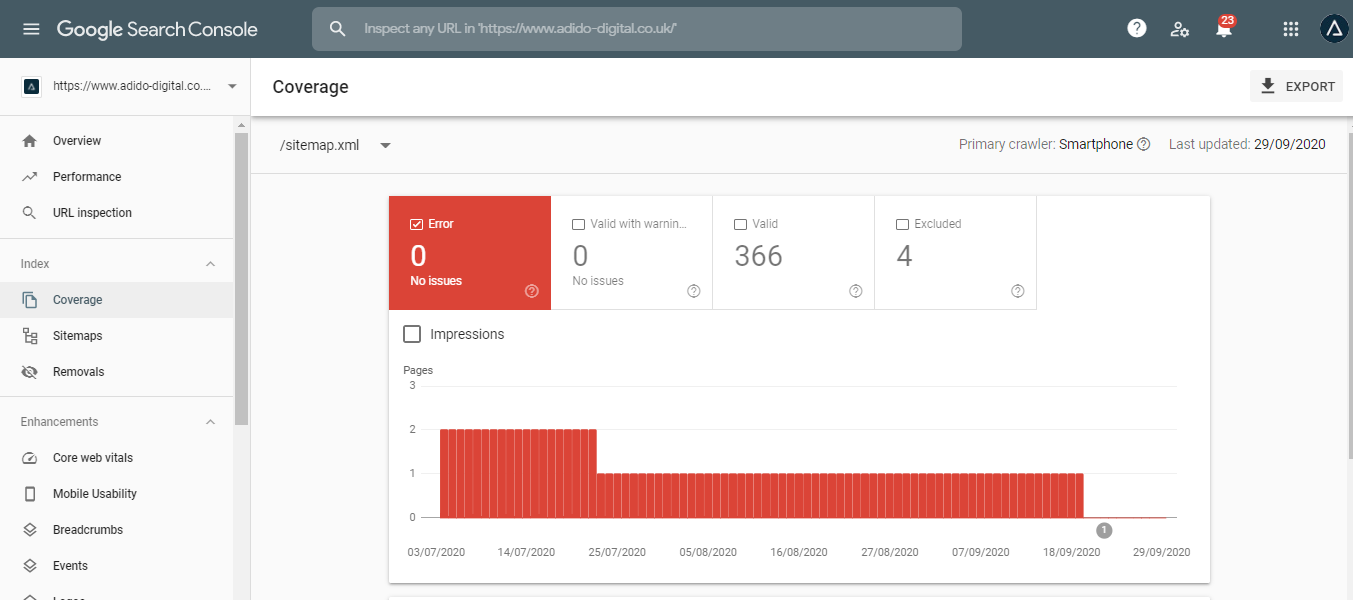The image size is (1353, 600).
Task: Click help icon in Valid card
Action: coord(856,291)
